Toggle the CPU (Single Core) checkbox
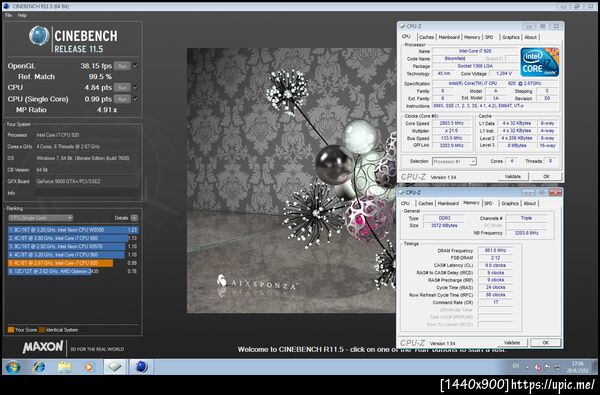This screenshot has height=395, width=600. (x=135, y=99)
